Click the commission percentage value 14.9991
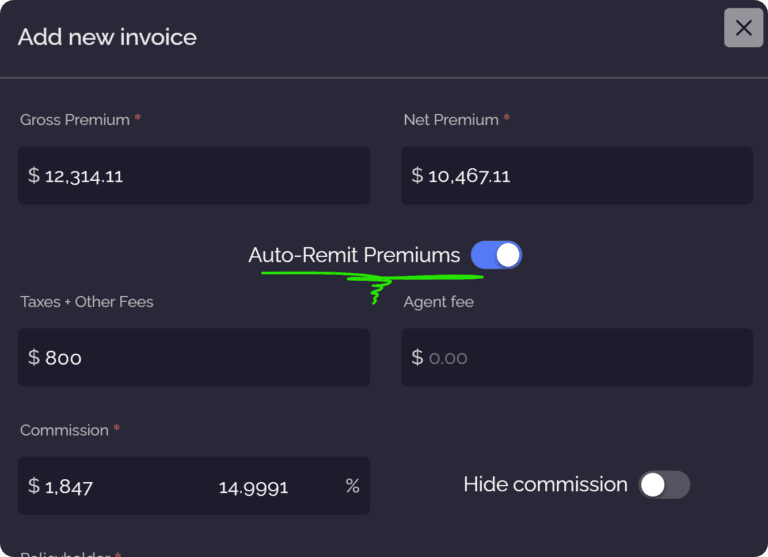This screenshot has width=768, height=557. point(253,487)
